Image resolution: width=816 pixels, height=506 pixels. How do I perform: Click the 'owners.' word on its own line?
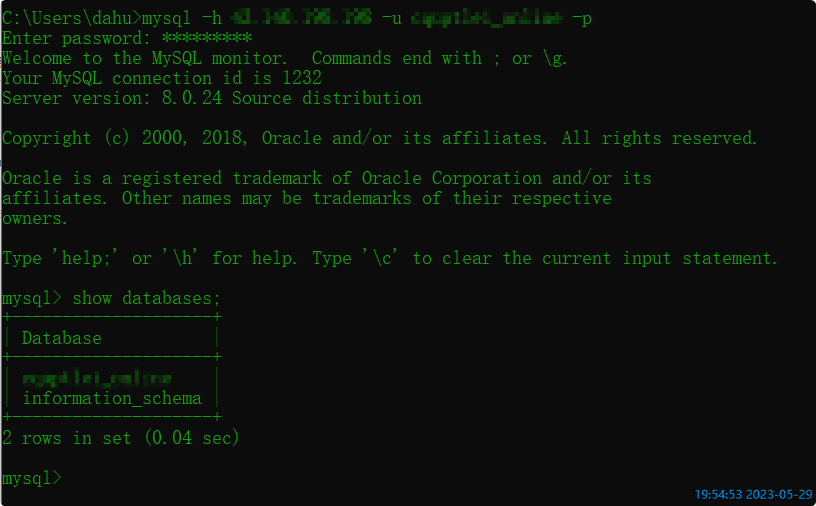[x=35, y=218]
